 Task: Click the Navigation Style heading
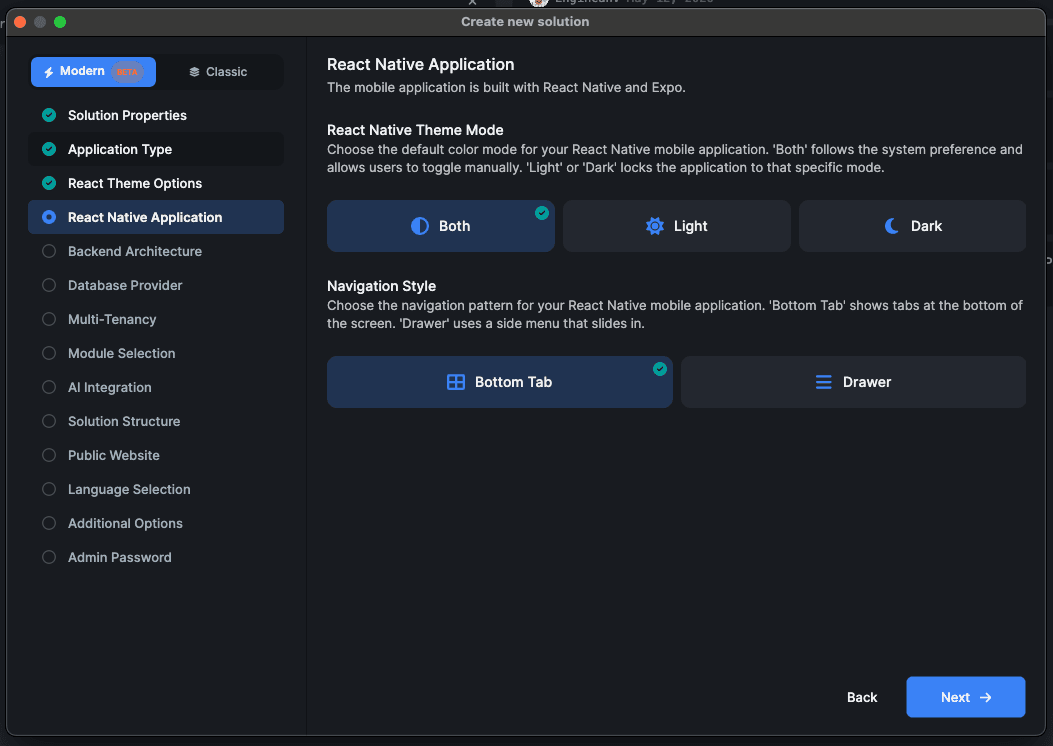point(381,286)
